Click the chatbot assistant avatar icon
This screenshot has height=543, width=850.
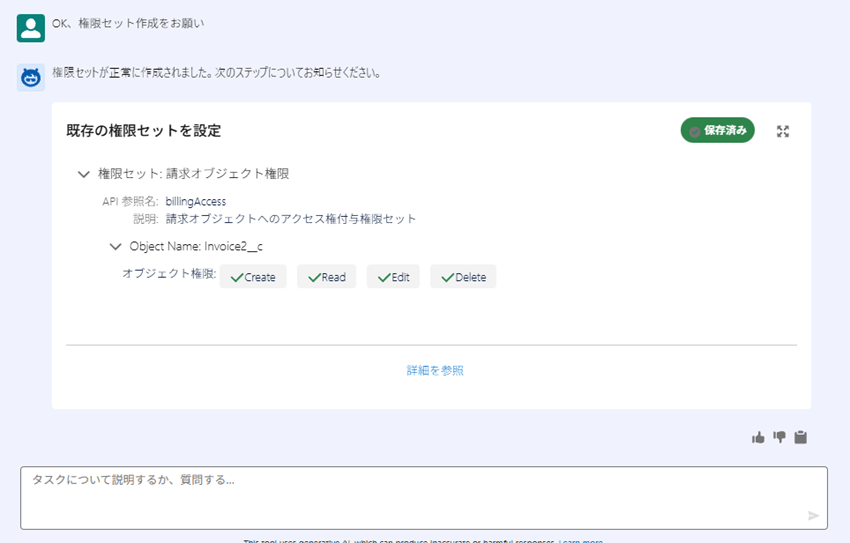[x=30, y=77]
